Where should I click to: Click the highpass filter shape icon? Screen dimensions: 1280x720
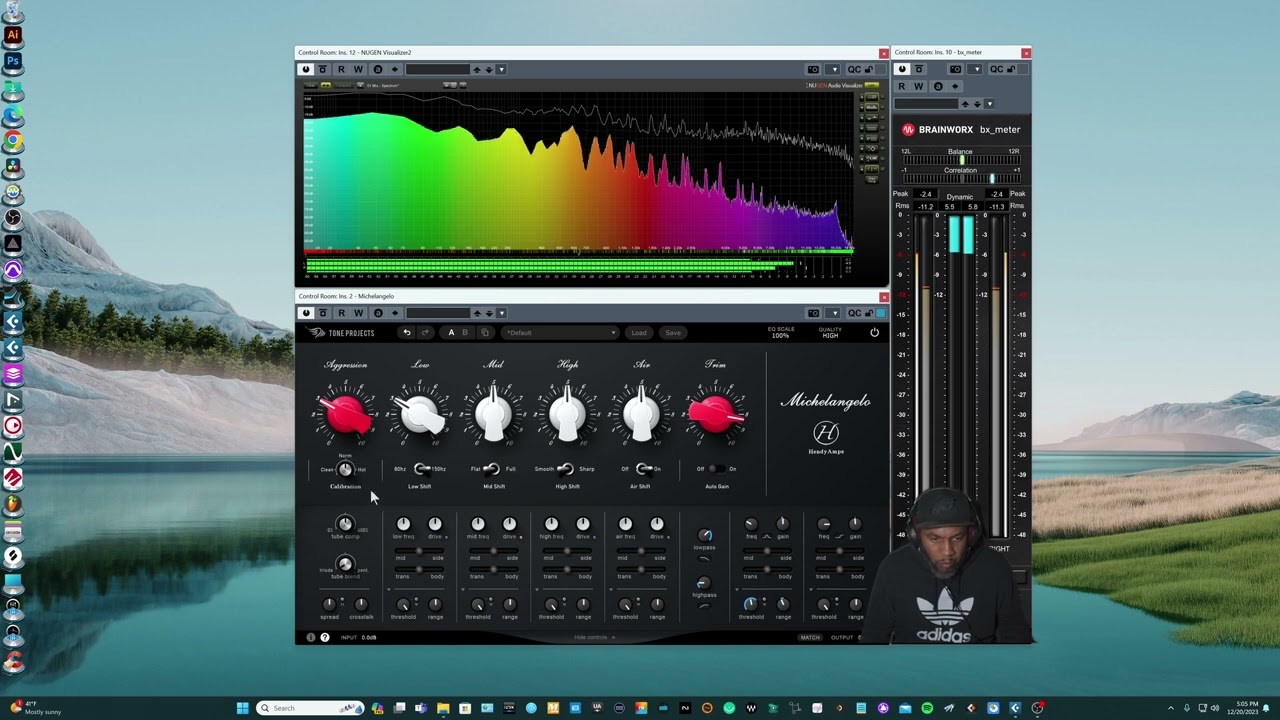(x=704, y=606)
